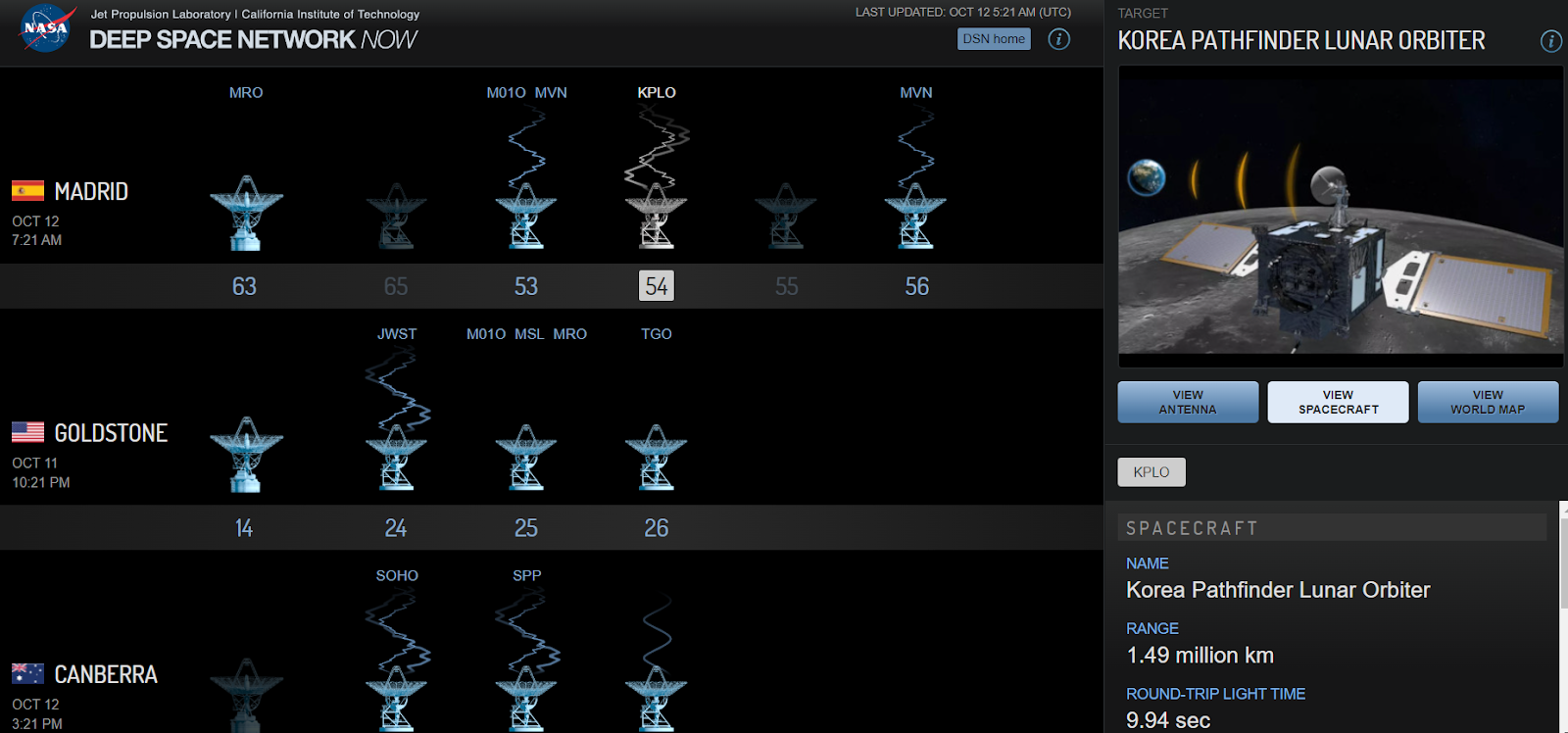Select Madrid inactive antenna dish 55
The image size is (1568, 733).
tap(786, 216)
